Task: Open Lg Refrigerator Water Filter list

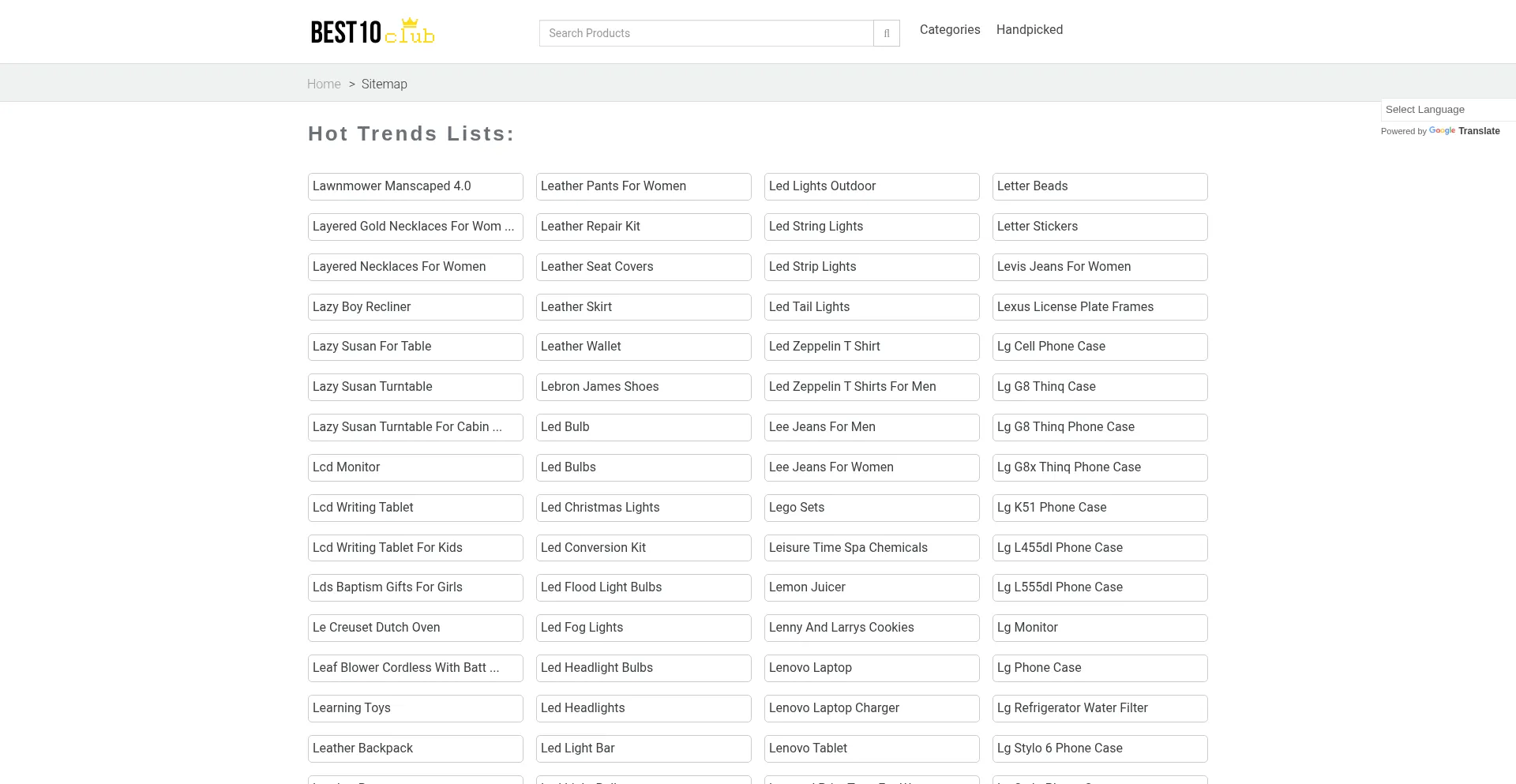Action: pyautogui.click(x=1099, y=708)
